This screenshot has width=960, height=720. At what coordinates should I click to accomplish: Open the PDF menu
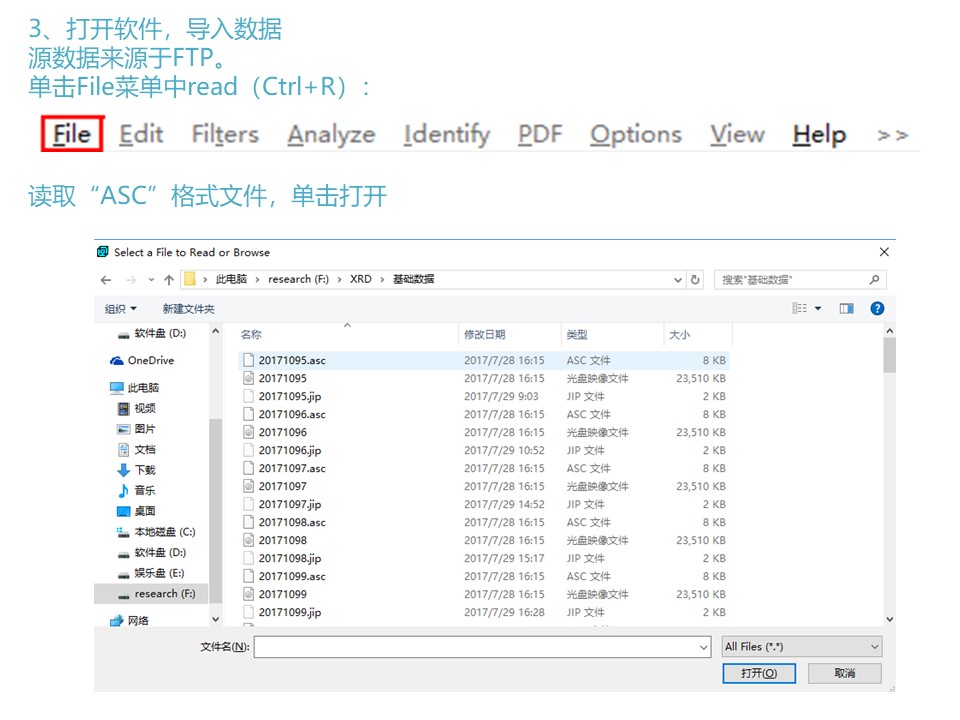(x=540, y=133)
